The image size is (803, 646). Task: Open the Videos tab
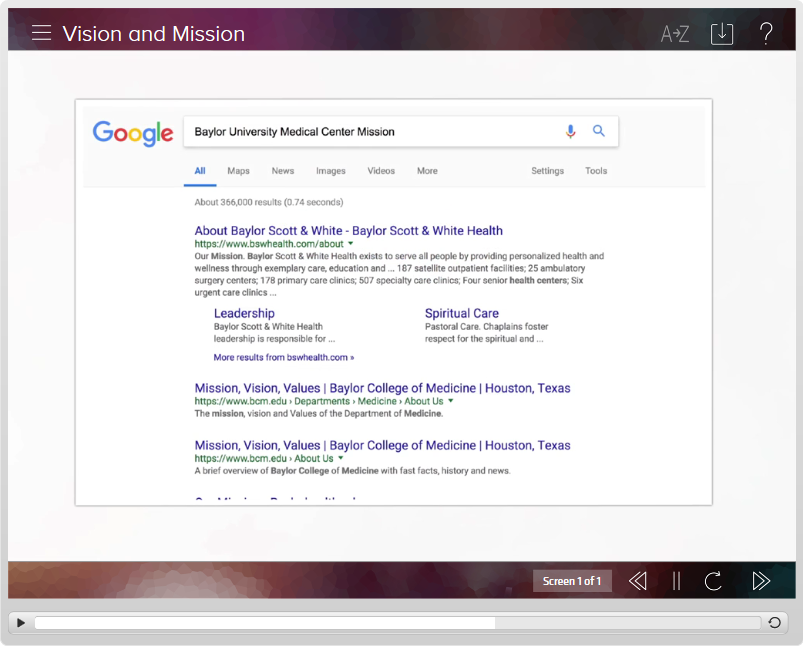click(381, 171)
